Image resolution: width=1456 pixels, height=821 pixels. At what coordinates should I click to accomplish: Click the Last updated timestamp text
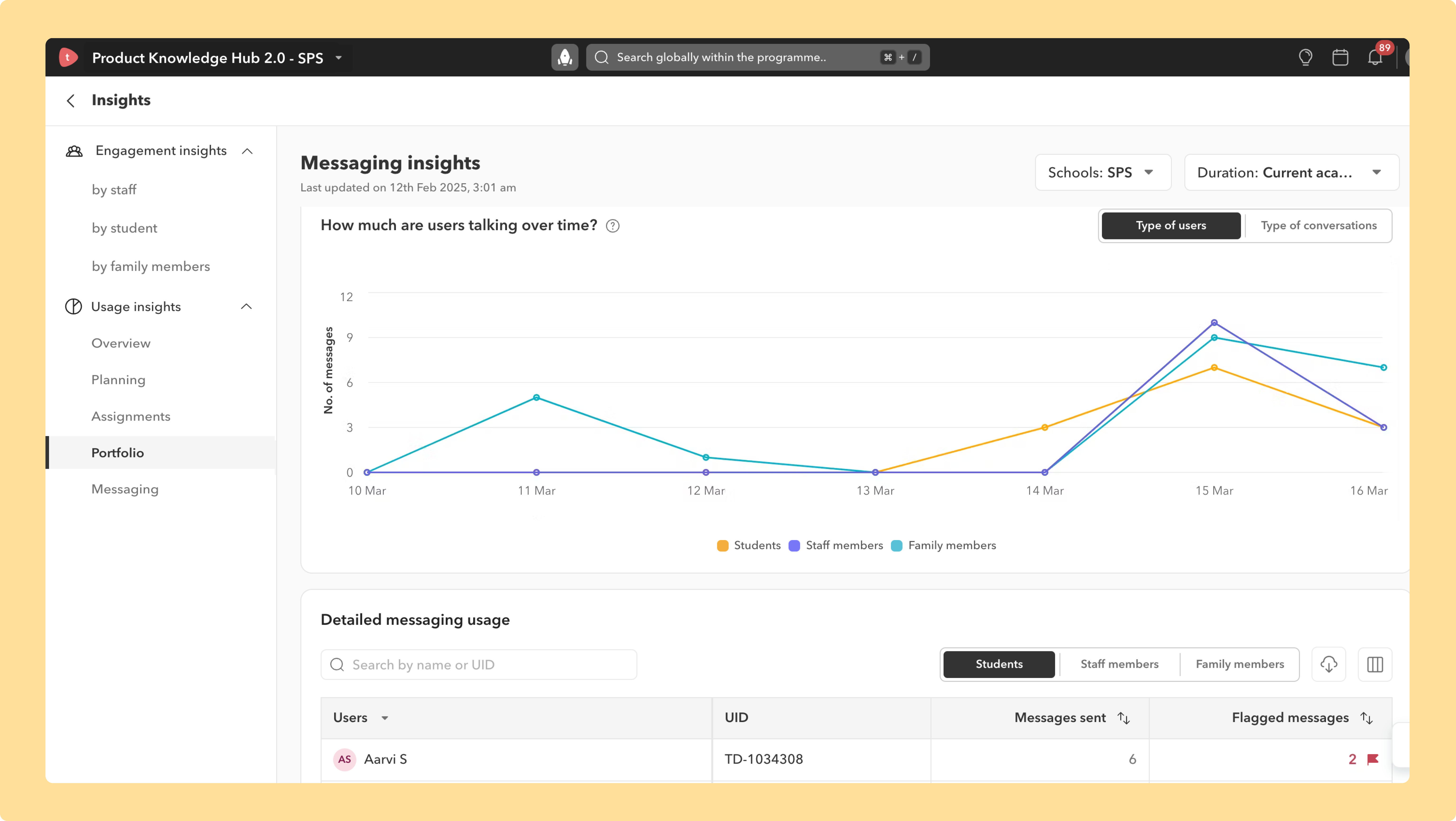point(408,187)
